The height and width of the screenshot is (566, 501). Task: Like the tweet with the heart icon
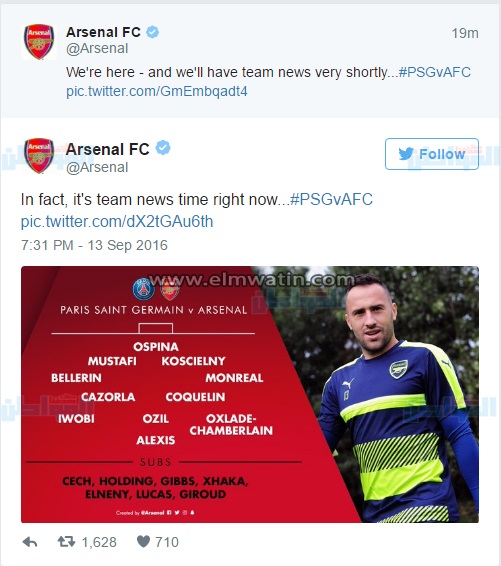[143, 541]
